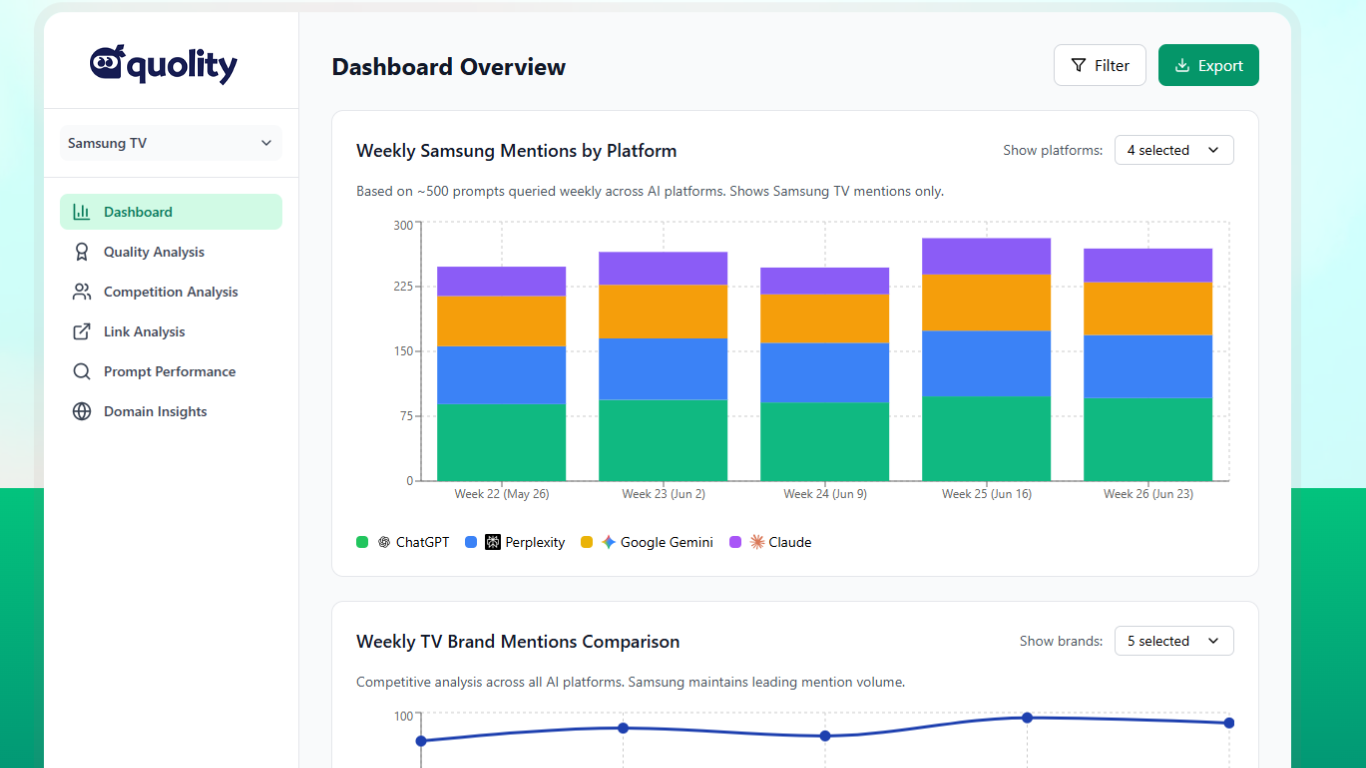
Task: Click the Perplexity legend label
Action: click(x=535, y=542)
